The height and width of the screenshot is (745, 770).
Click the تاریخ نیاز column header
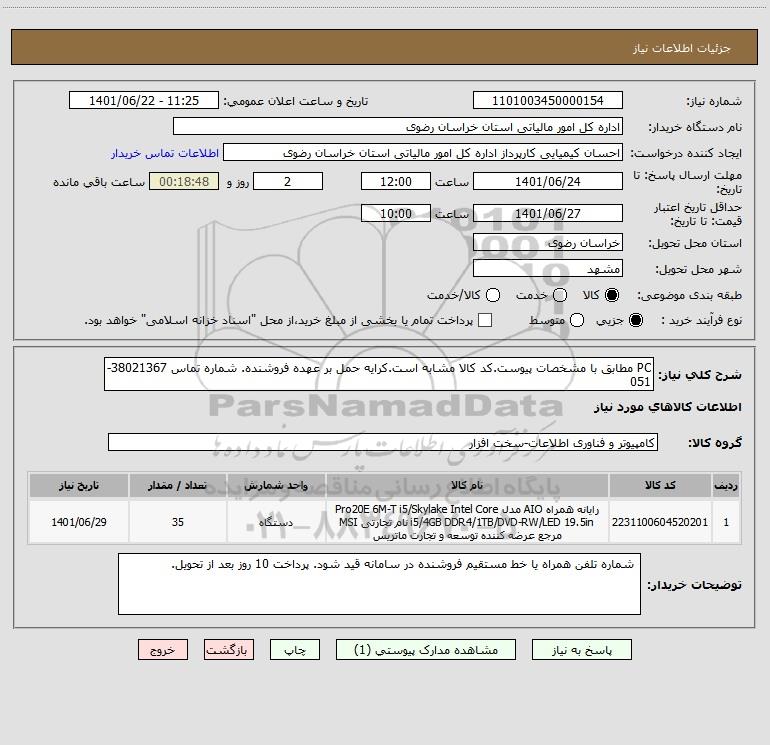79,485
